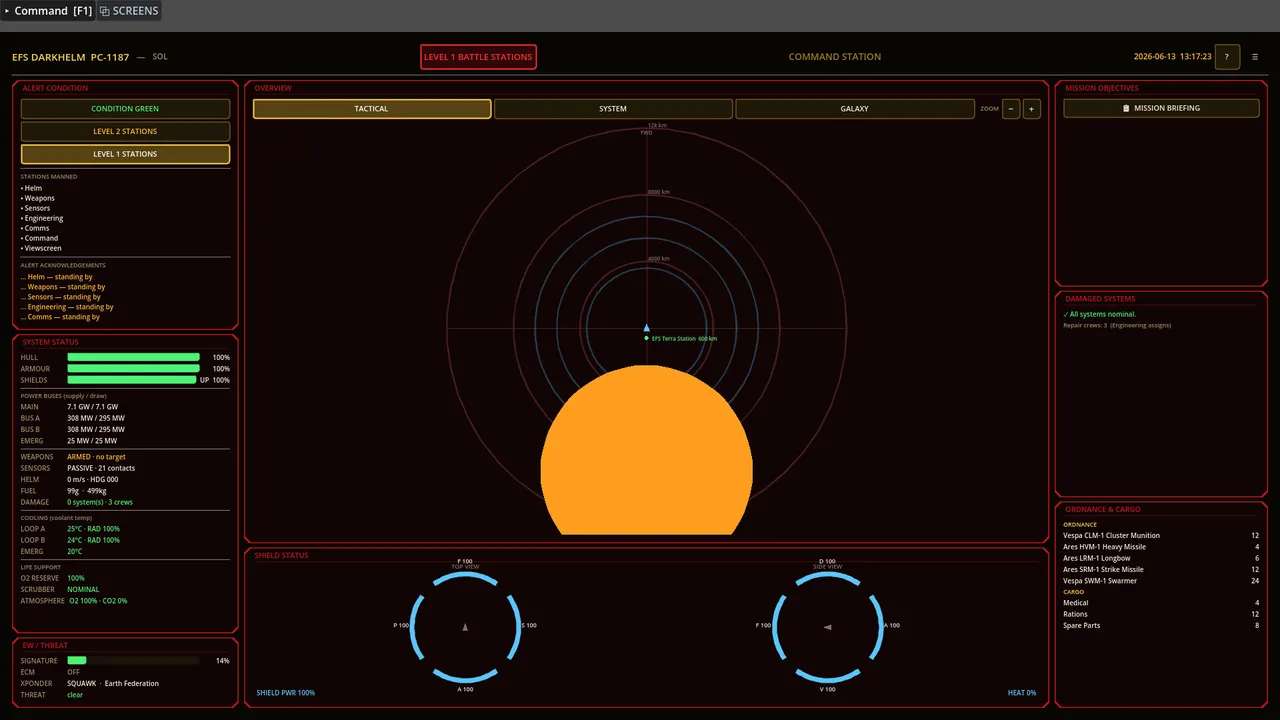Click the top view shield ring
The width and height of the screenshot is (1280, 720).
tap(465, 626)
